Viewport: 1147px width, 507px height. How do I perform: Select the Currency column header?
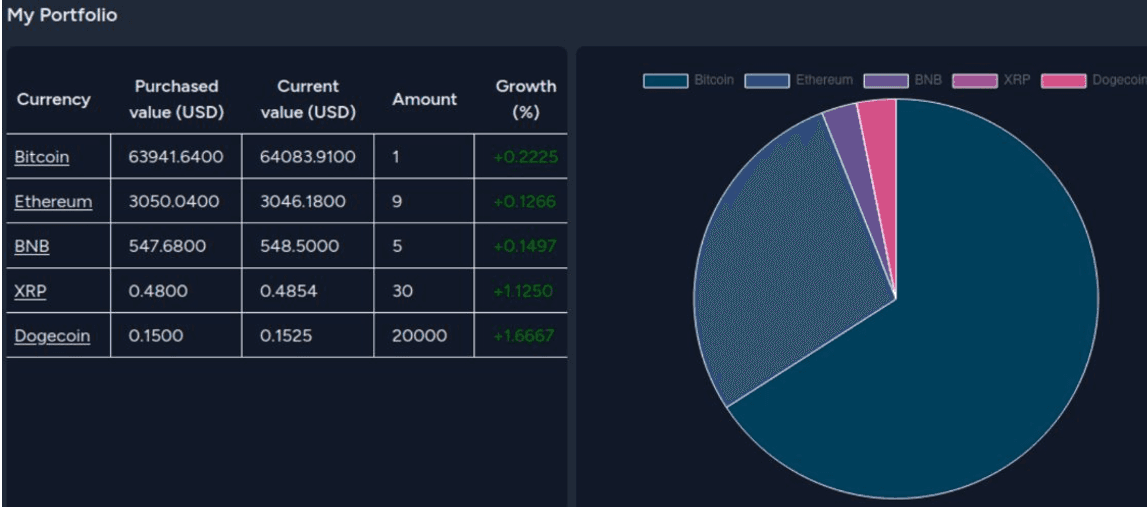(53, 99)
